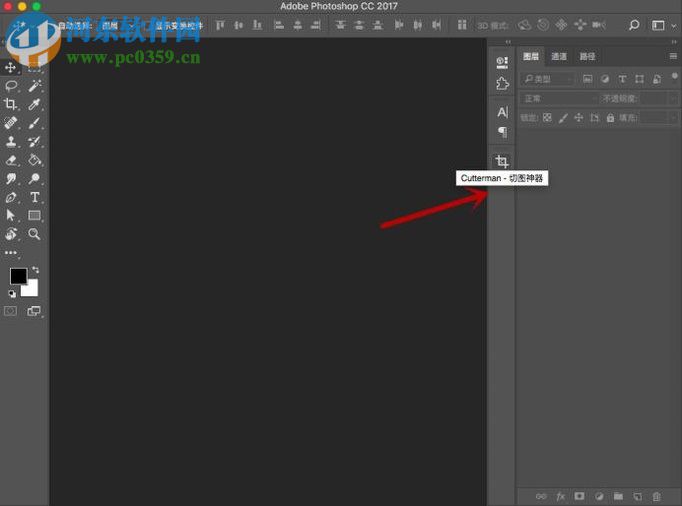Select the History Brush tool
Viewport: 682px width, 506px height.
[34, 141]
